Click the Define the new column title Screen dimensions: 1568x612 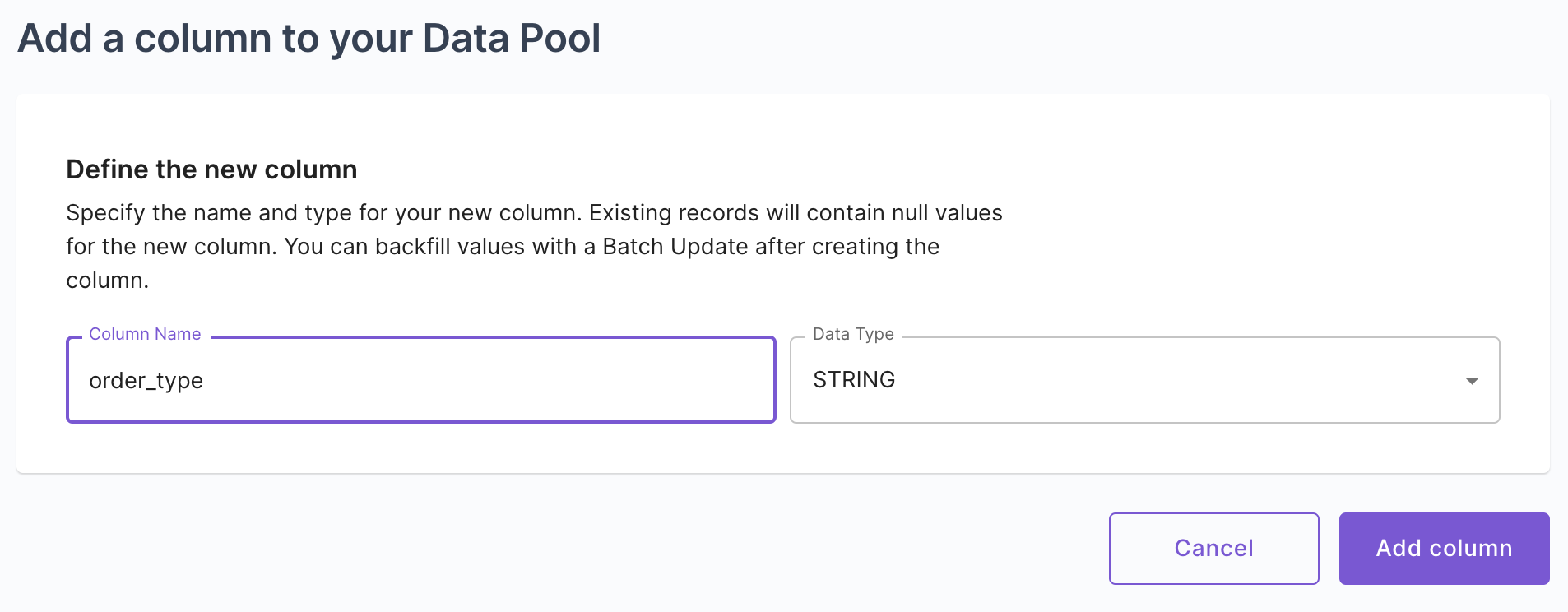pos(211,169)
